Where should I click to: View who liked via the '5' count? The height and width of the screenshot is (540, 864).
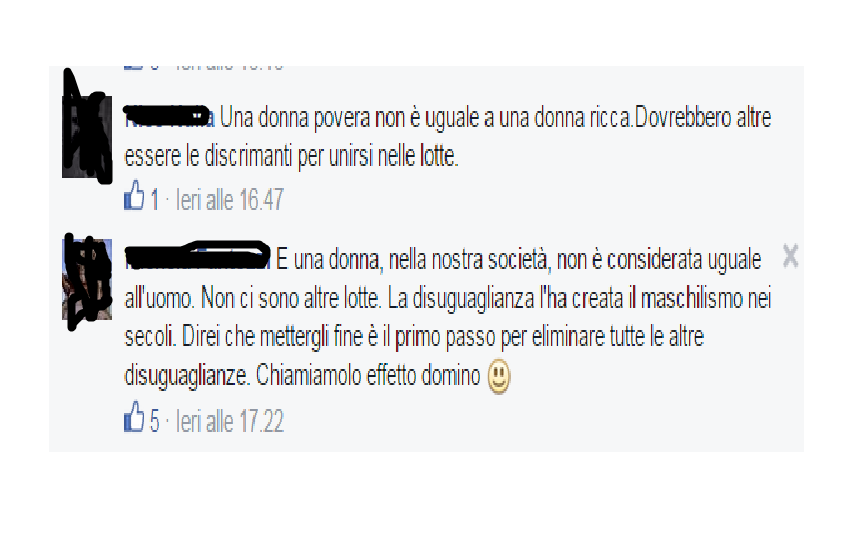pyautogui.click(x=155, y=421)
